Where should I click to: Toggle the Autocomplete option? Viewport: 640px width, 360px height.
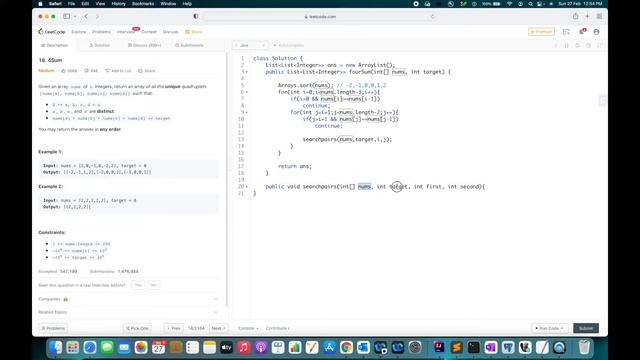click(x=289, y=45)
